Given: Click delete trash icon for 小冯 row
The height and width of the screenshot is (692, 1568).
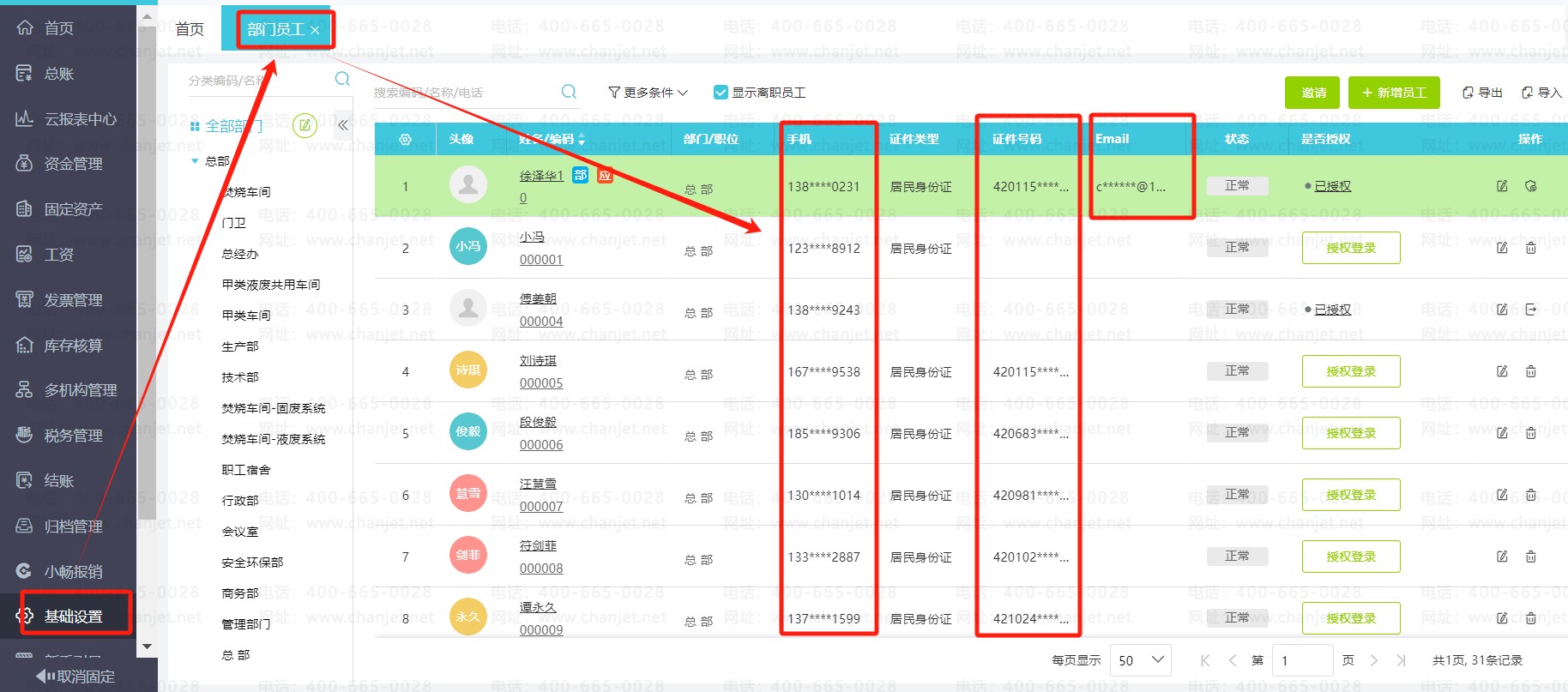Looking at the screenshot, I should 1530,248.
